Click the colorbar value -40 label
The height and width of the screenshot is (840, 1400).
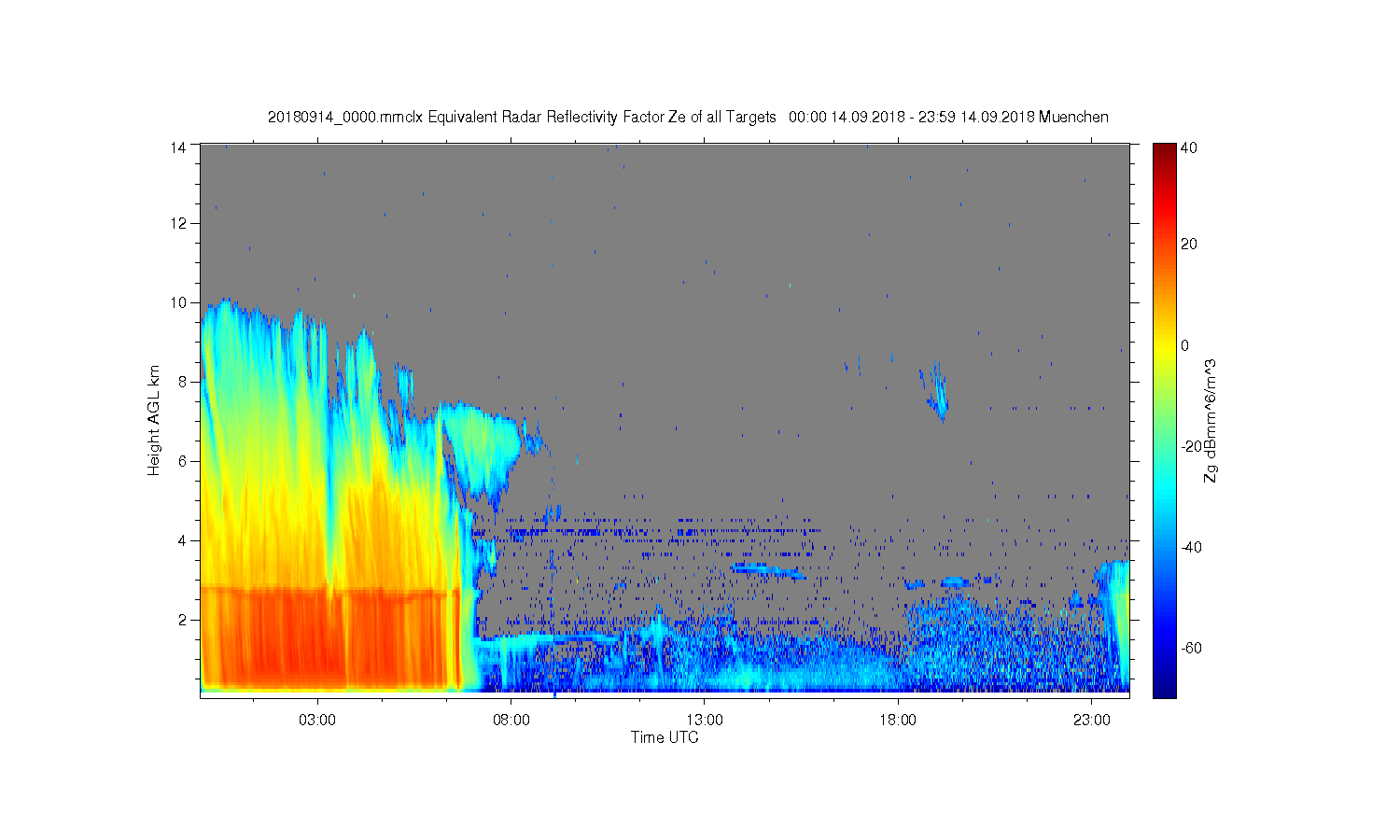(x=1192, y=547)
